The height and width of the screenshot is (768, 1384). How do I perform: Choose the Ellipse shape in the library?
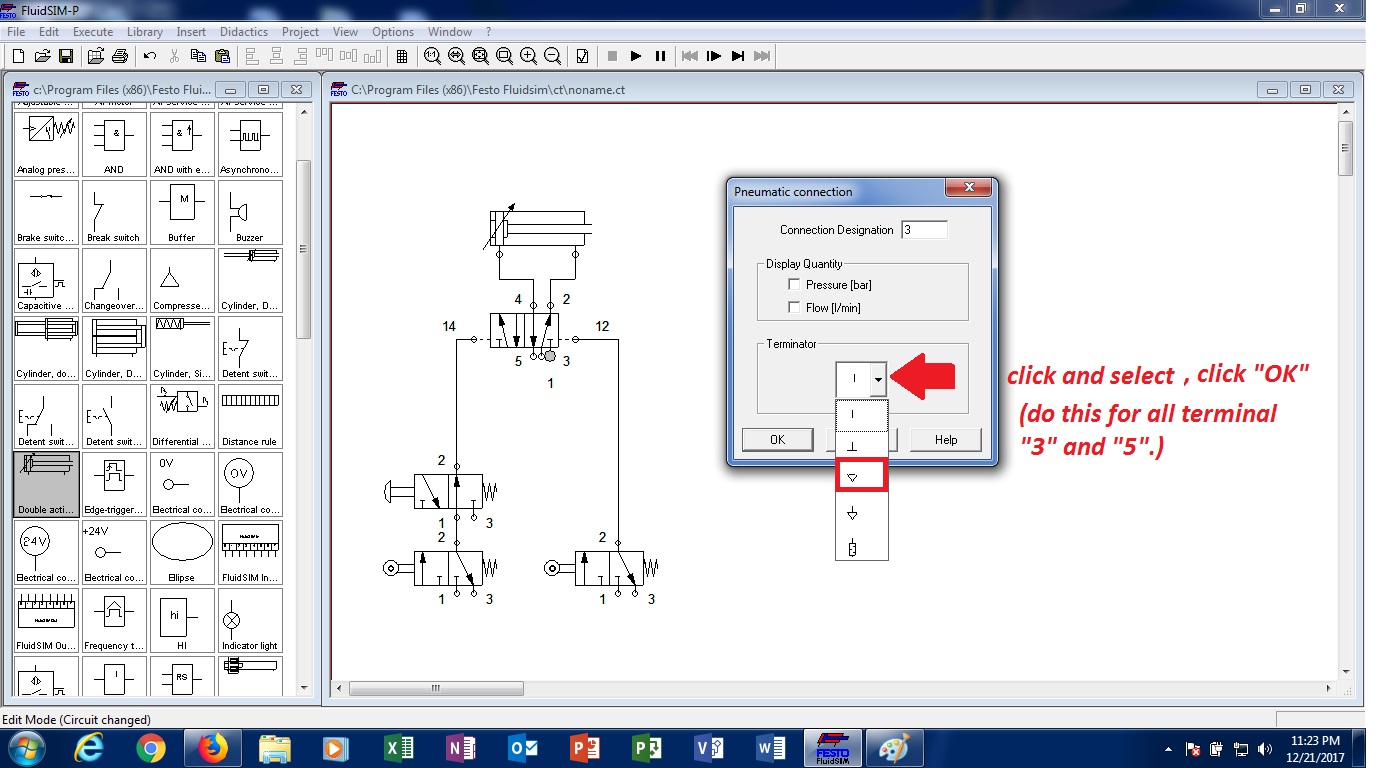point(182,552)
